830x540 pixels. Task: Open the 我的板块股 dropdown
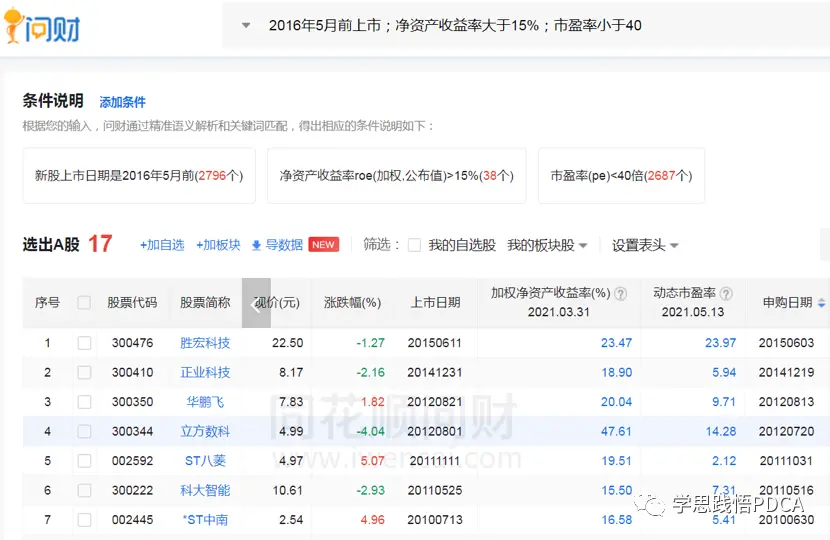pyautogui.click(x=547, y=245)
